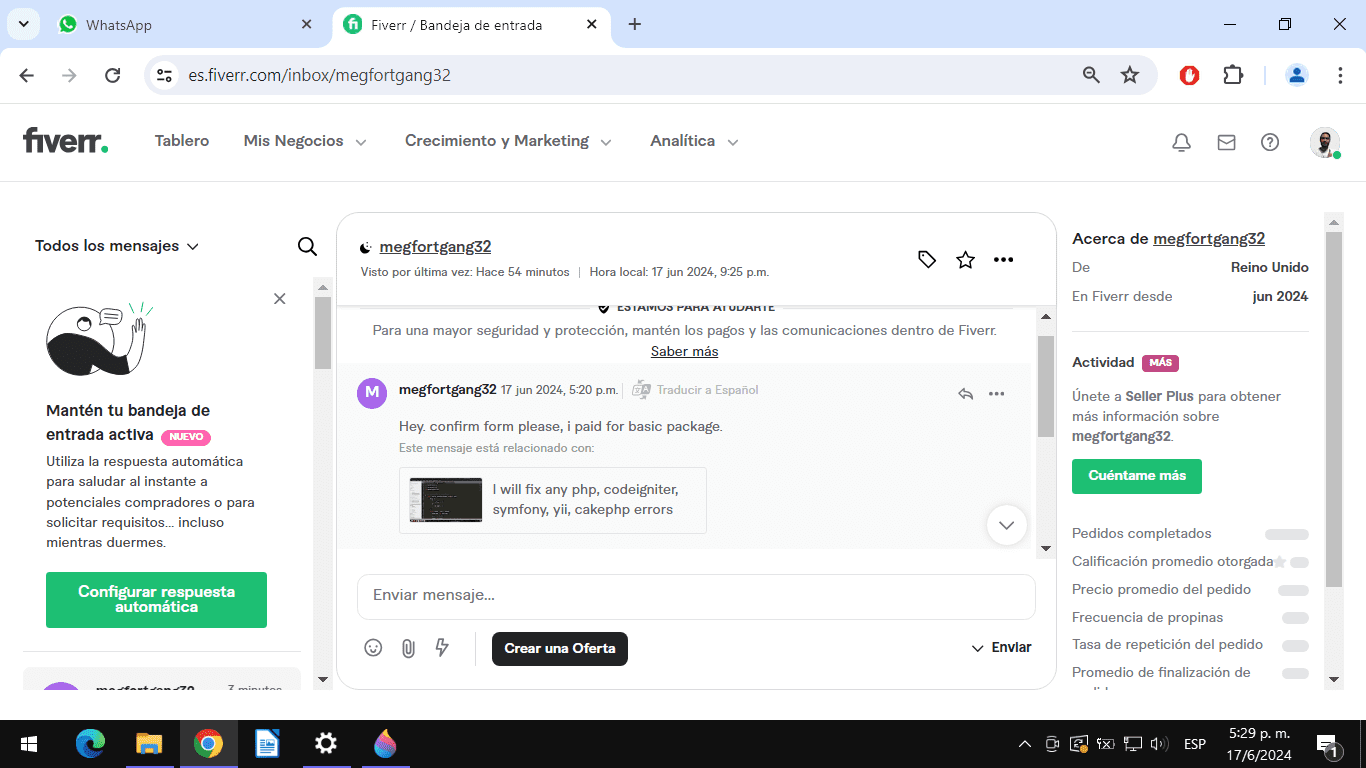Go back in Chrome
This screenshot has width=1366, height=768.
tap(27, 75)
